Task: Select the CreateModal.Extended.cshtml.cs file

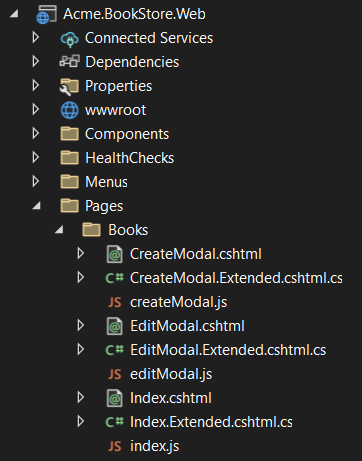Action: 236,278
